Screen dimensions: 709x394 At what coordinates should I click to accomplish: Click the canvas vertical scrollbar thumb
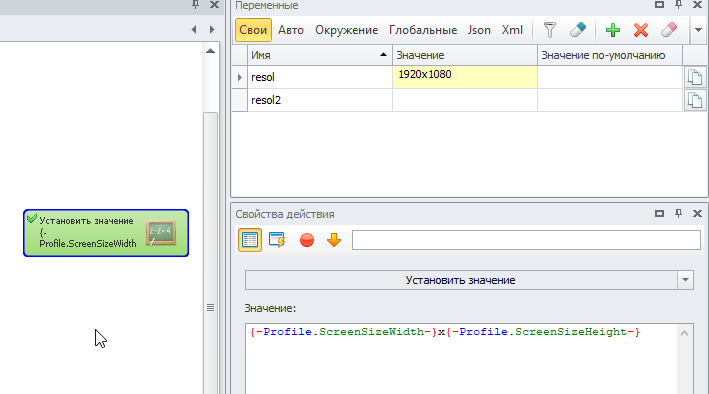(210, 253)
